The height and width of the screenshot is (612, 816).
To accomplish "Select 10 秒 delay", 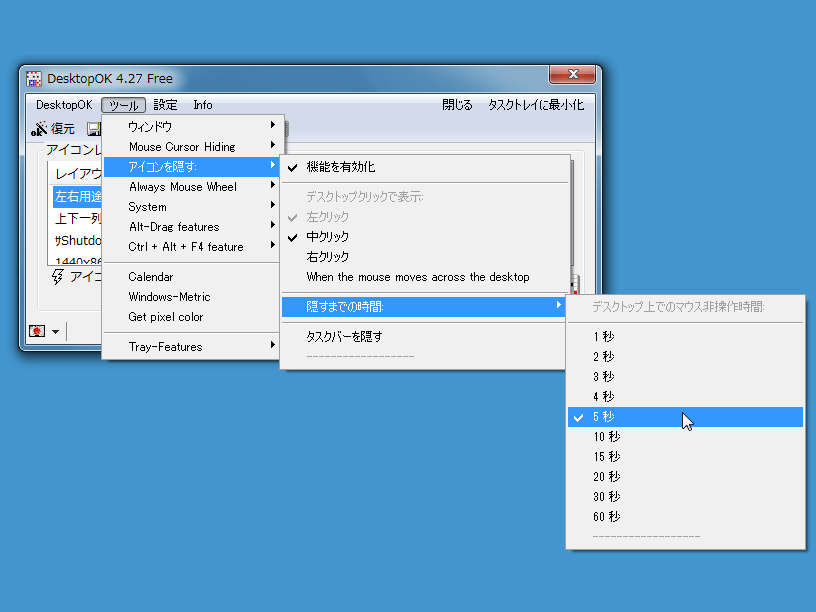I will click(685, 437).
